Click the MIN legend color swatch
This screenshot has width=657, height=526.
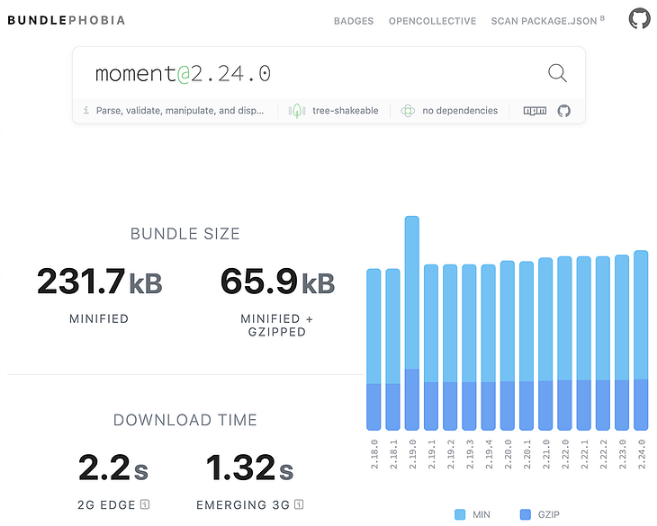(460, 514)
